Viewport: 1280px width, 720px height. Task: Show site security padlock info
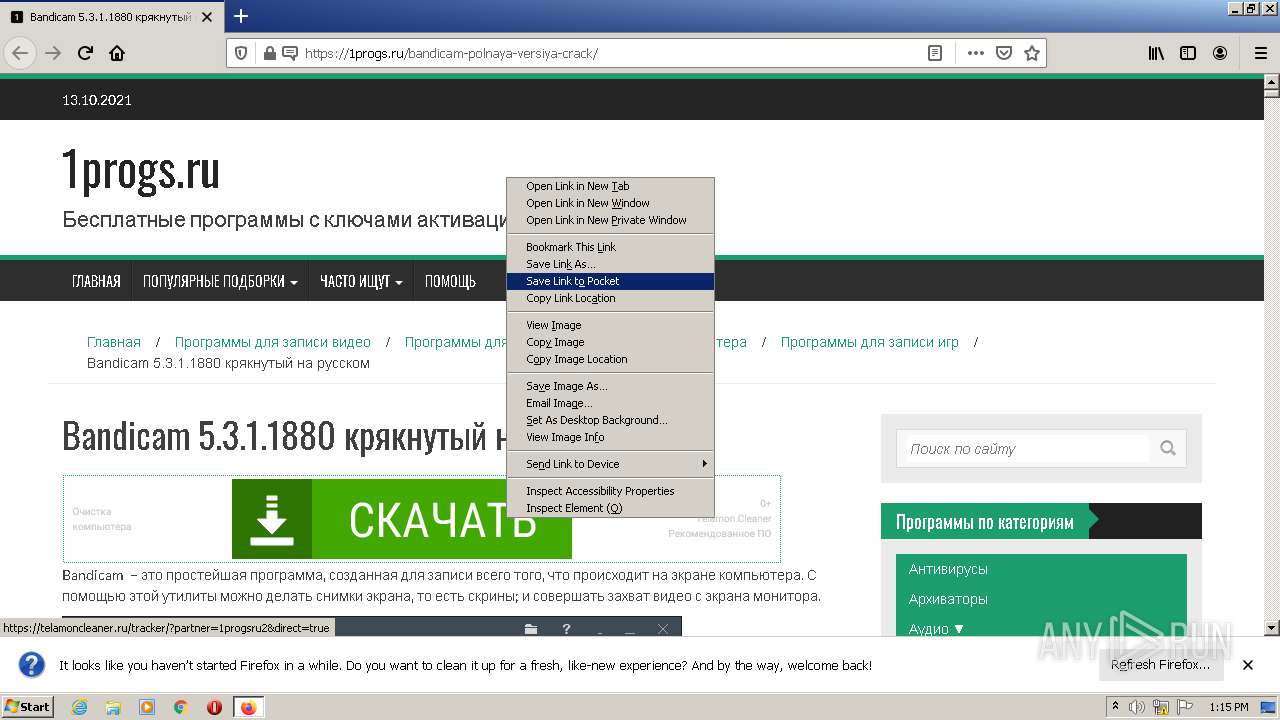coord(269,53)
